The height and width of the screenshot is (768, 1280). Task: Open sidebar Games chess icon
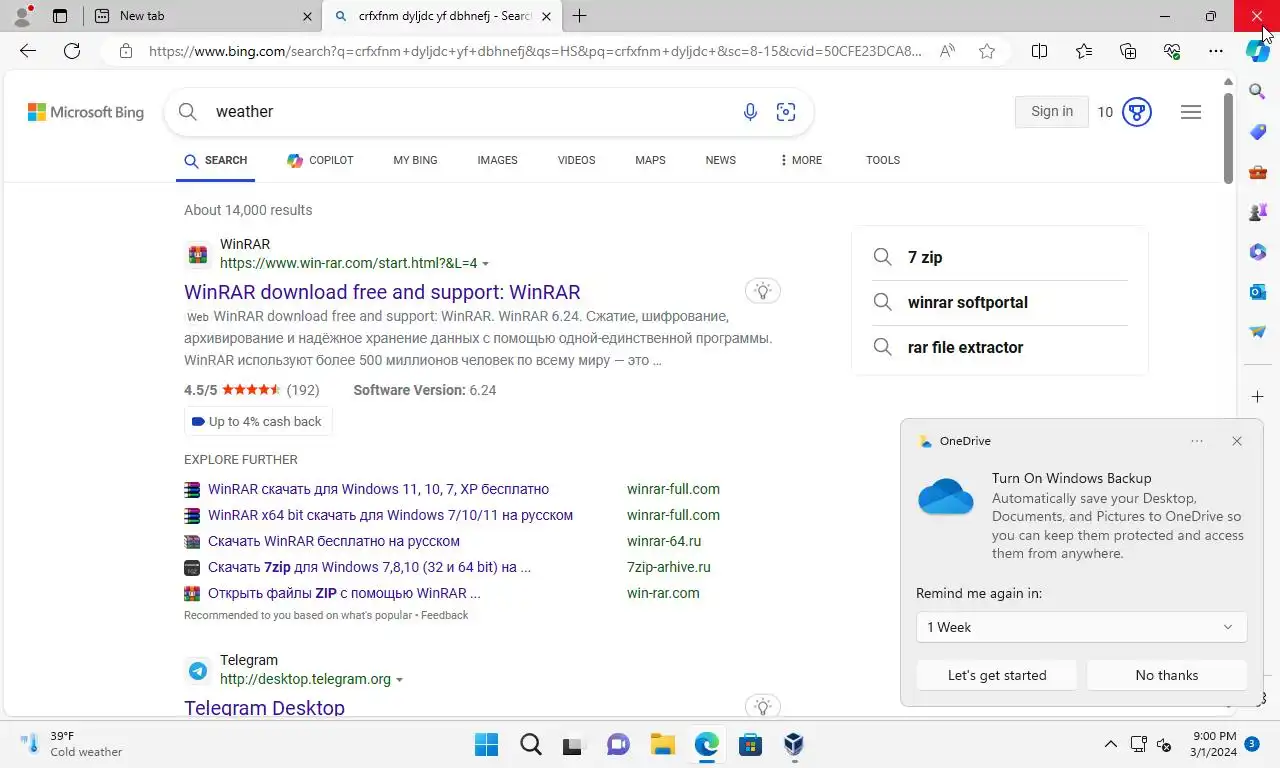point(1258,212)
